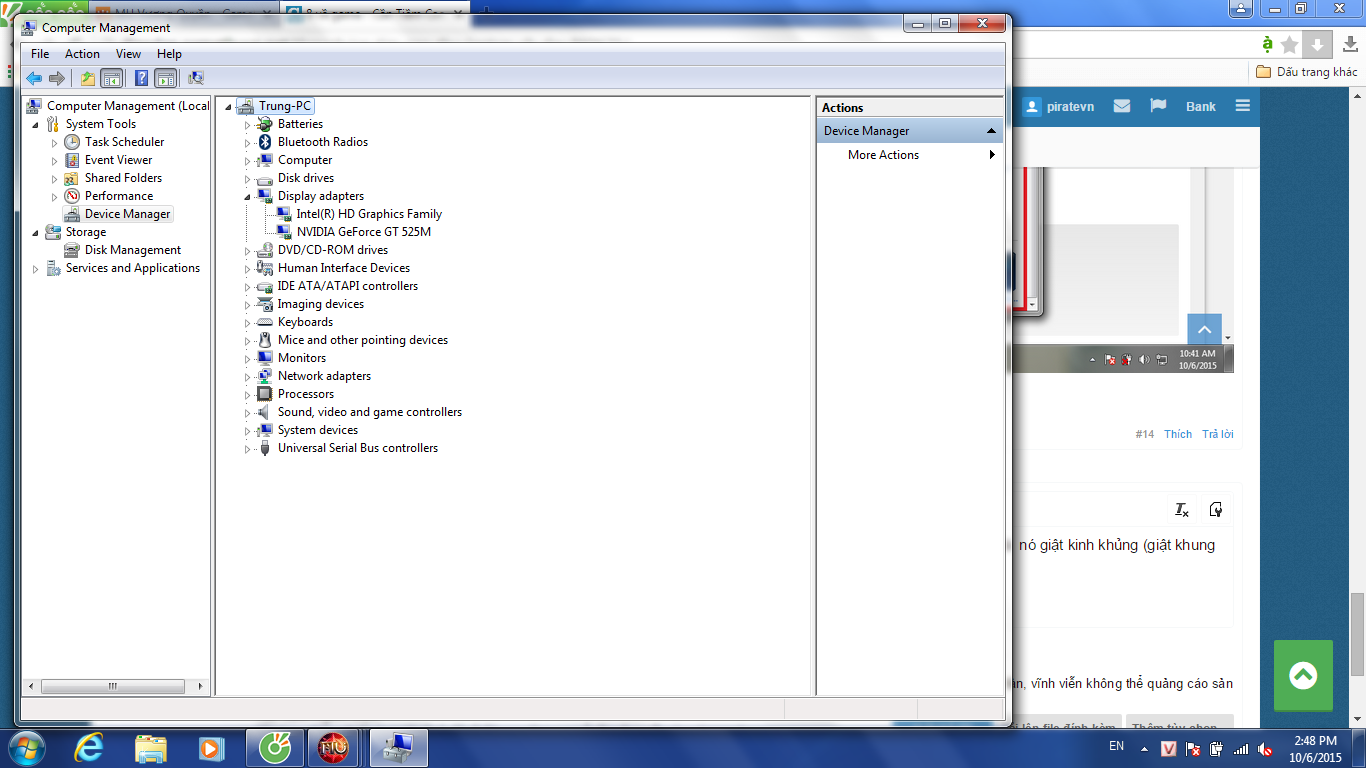Click the Up One Level folder icon
Viewport: 1366px width, 768px height.
tap(88, 78)
